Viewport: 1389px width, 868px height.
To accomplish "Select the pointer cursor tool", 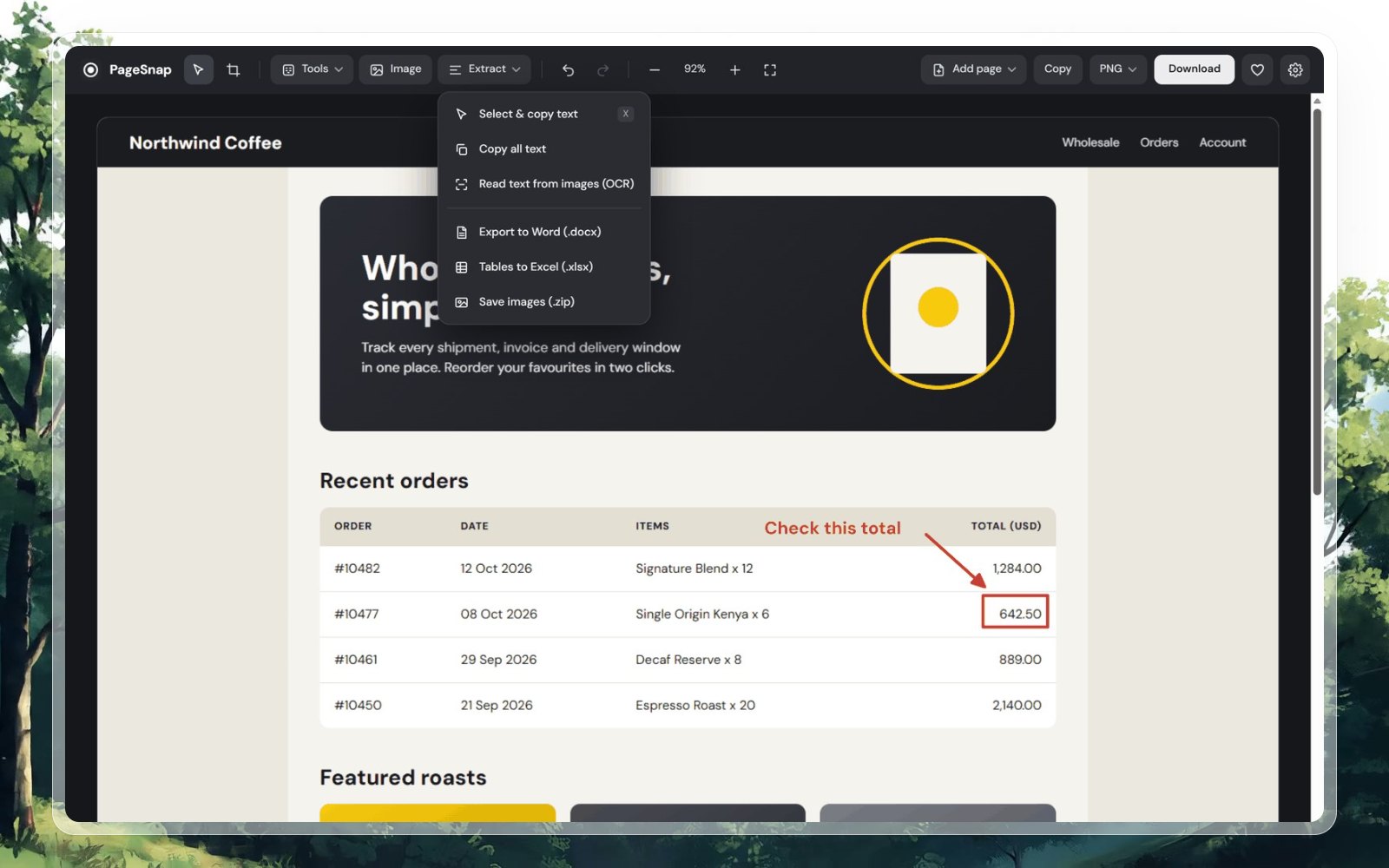I will click(199, 69).
